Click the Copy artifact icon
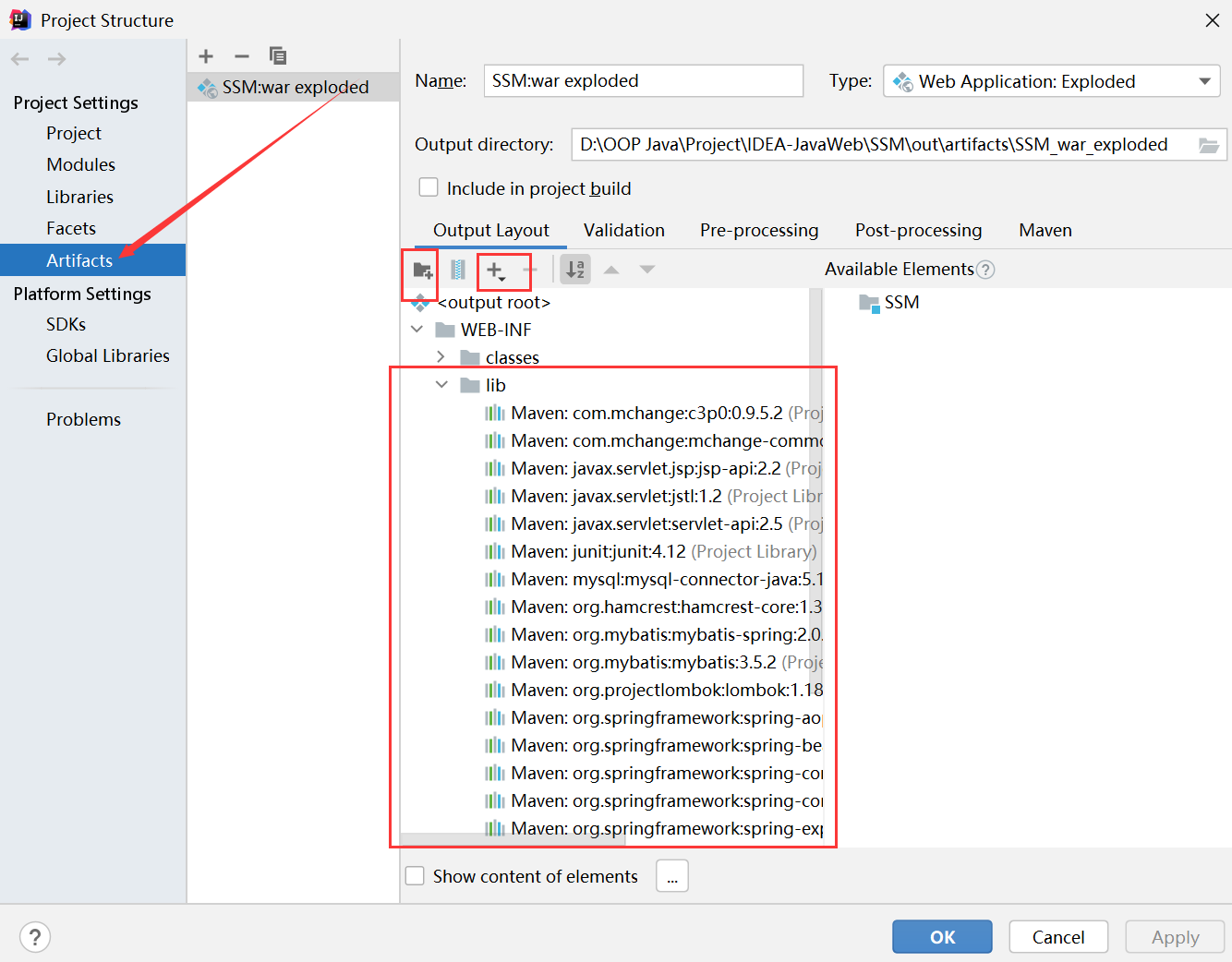The width and height of the screenshot is (1232, 962). click(277, 56)
